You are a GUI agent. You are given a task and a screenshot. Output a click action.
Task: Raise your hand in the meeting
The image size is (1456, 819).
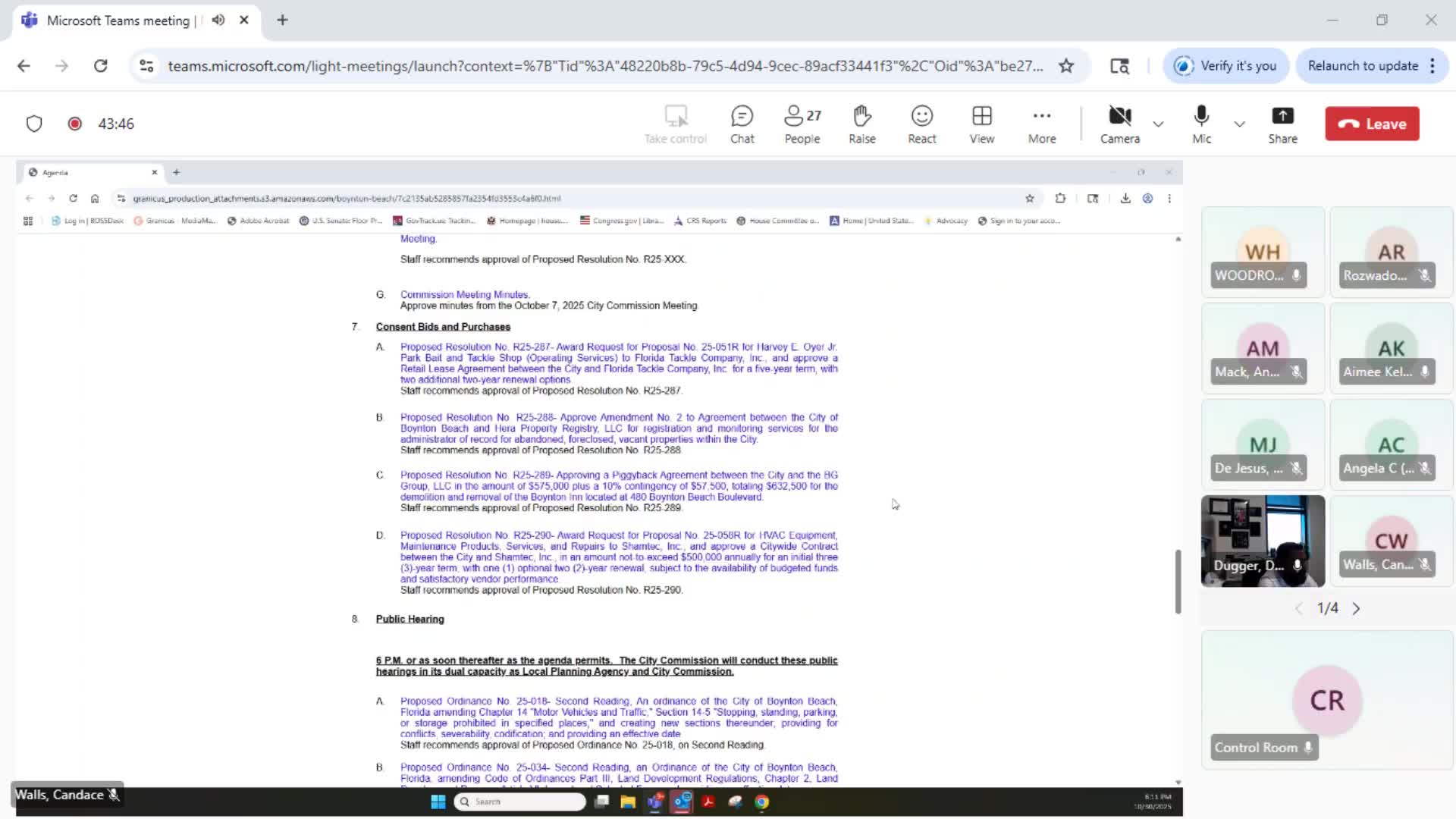861,124
